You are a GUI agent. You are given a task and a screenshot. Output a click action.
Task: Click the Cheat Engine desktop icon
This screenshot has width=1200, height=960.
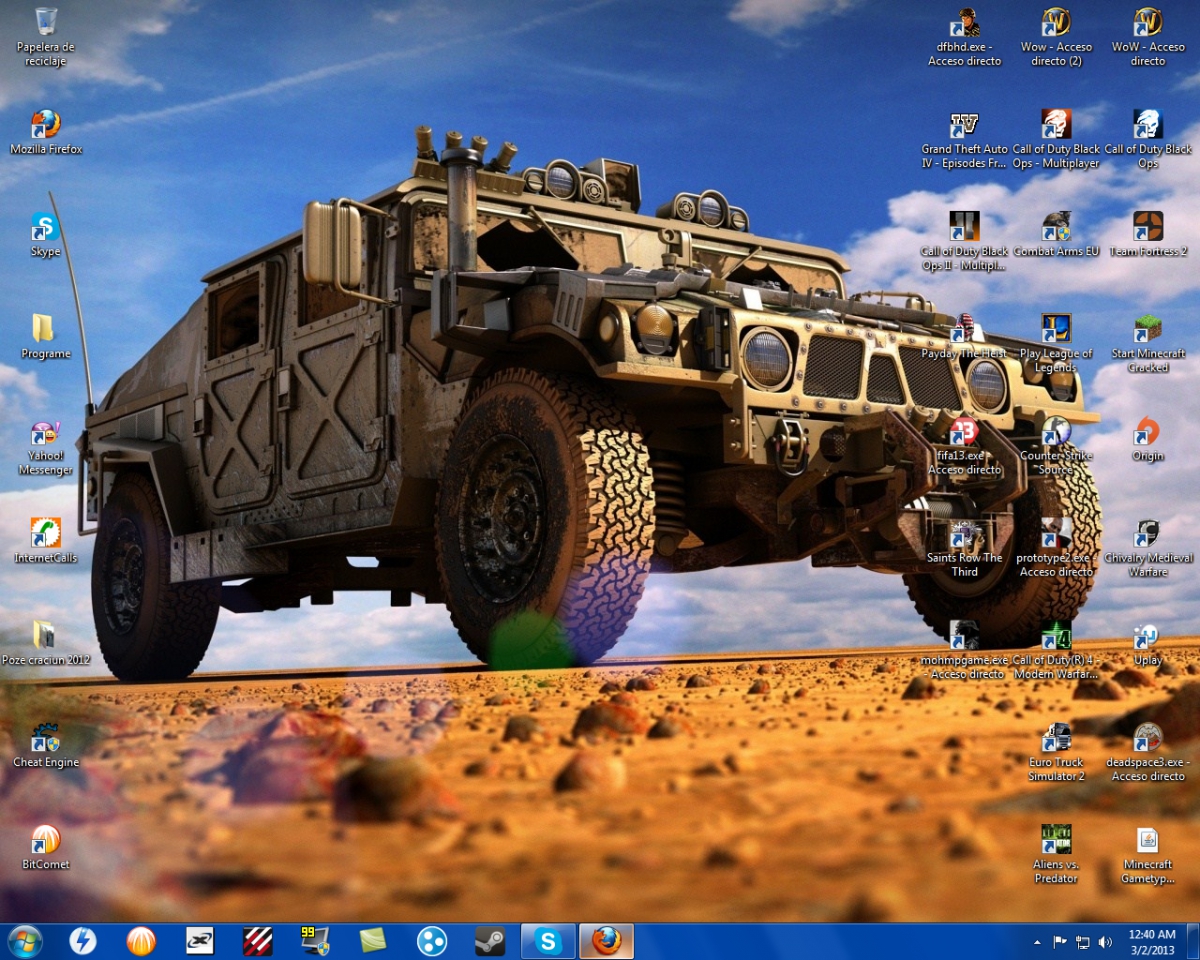[46, 738]
